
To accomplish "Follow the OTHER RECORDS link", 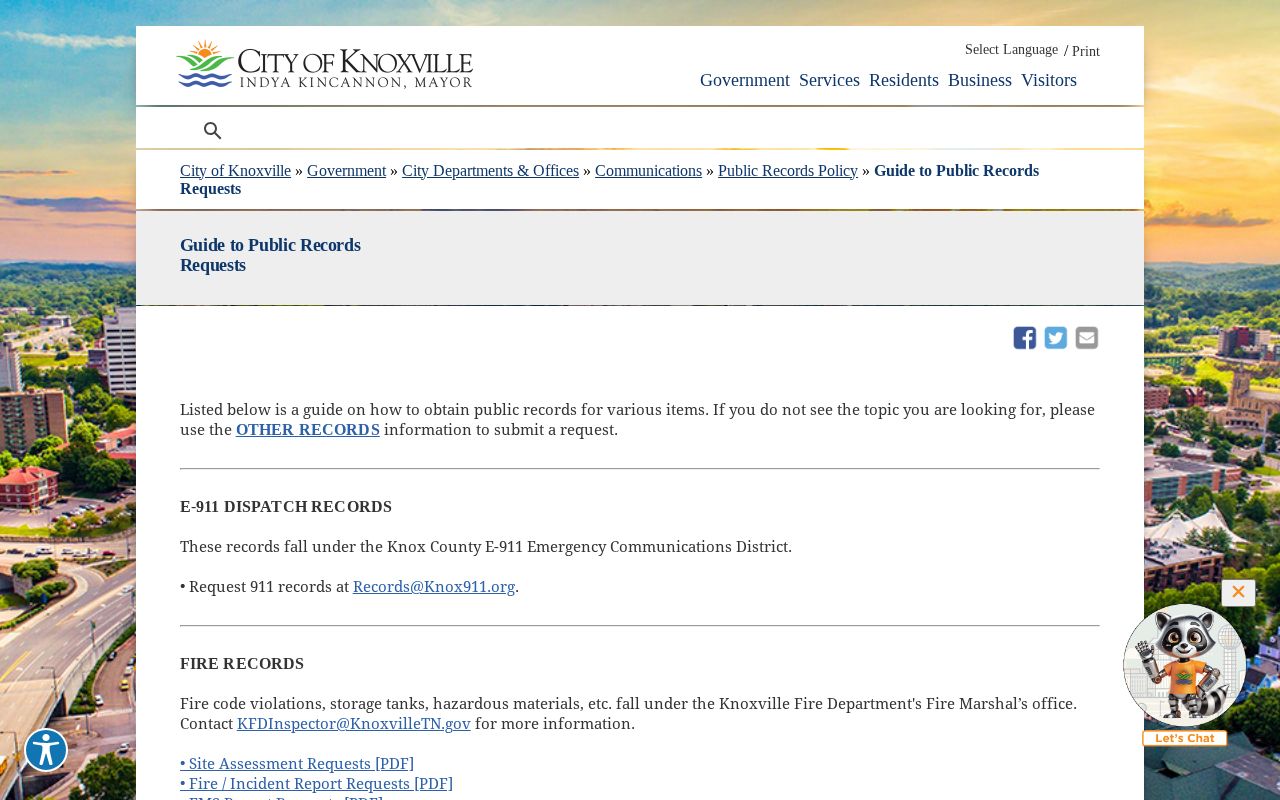I will coord(308,430).
